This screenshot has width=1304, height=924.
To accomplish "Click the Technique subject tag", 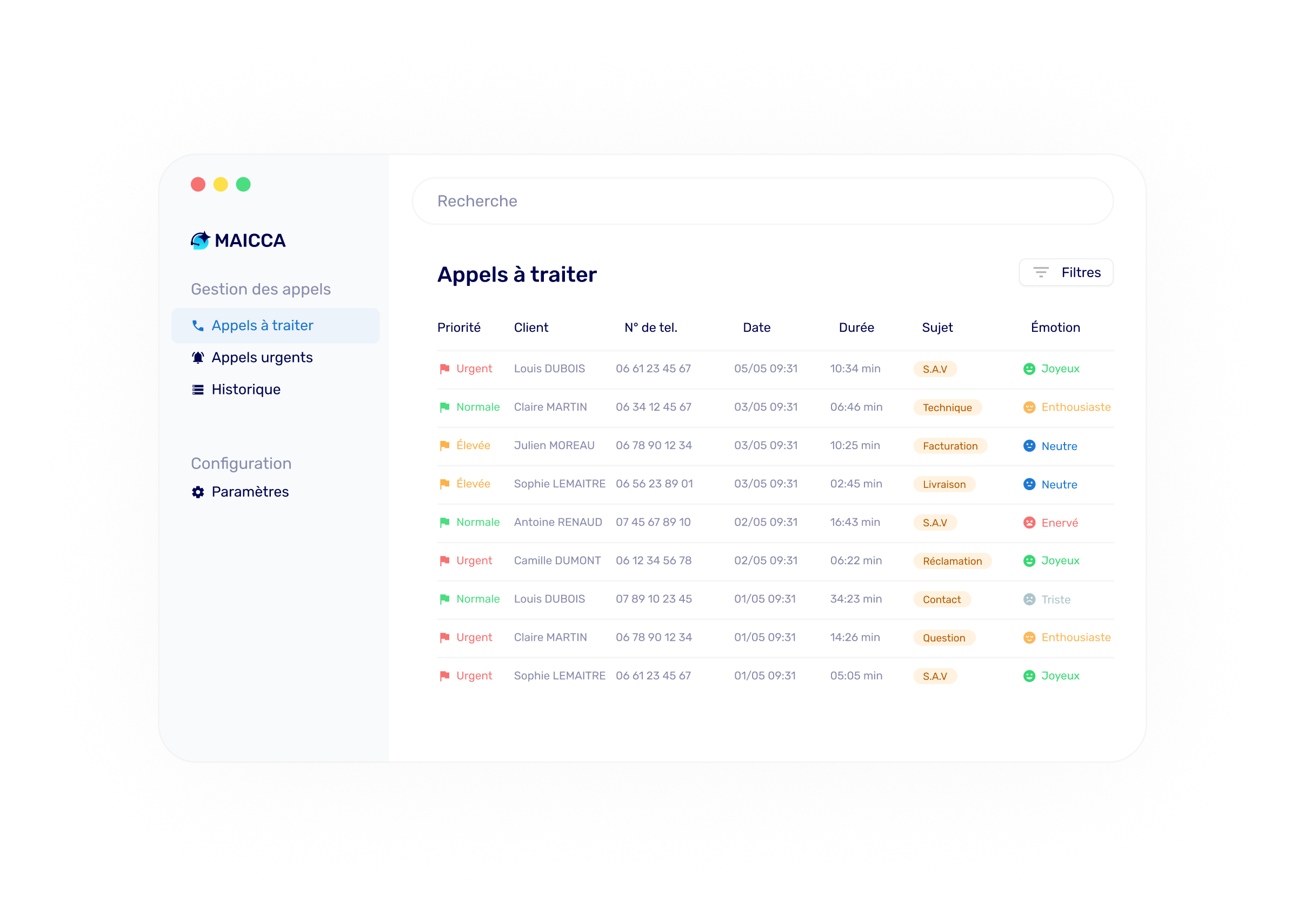I will click(947, 407).
